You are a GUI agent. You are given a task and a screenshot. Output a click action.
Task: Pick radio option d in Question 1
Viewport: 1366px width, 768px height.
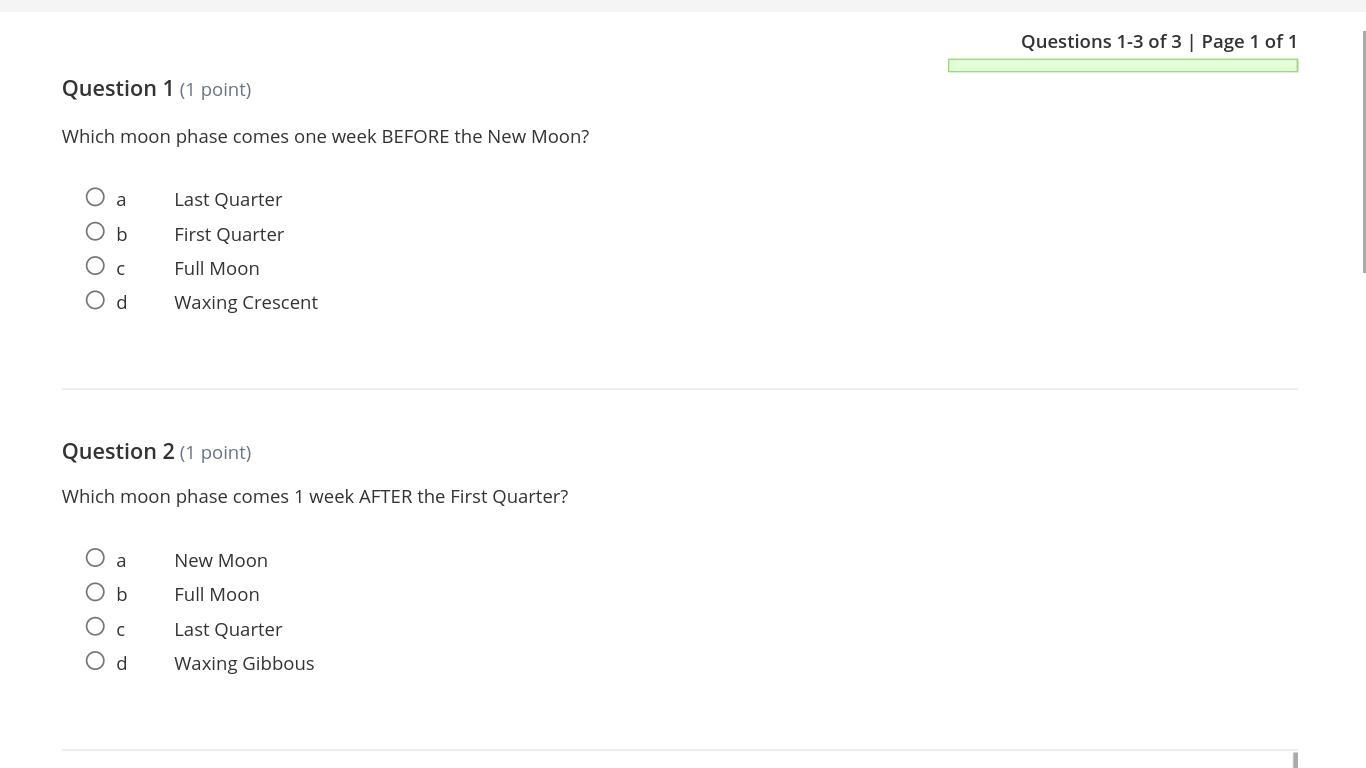pyautogui.click(x=95, y=300)
